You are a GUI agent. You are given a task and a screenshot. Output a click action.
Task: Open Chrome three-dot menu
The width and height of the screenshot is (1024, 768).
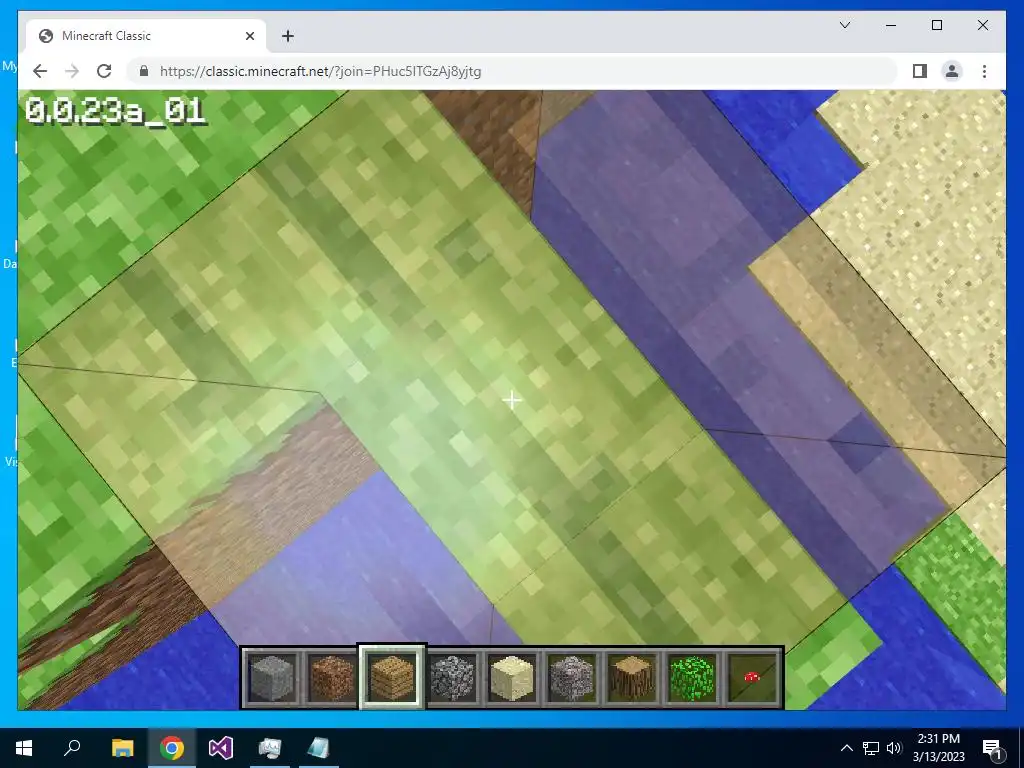[x=984, y=71]
